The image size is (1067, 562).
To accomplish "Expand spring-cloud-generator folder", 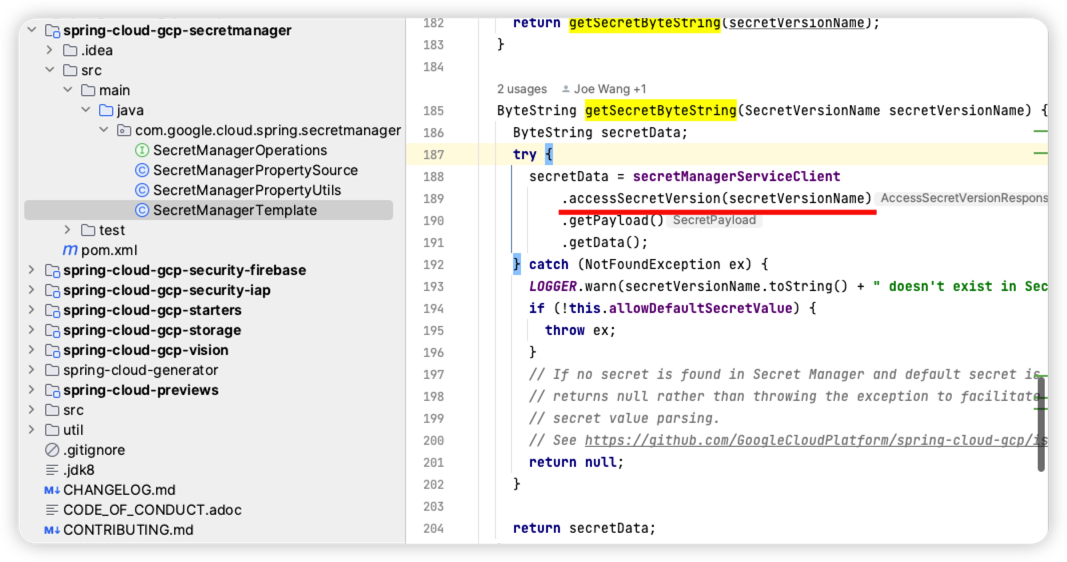I will point(32,369).
